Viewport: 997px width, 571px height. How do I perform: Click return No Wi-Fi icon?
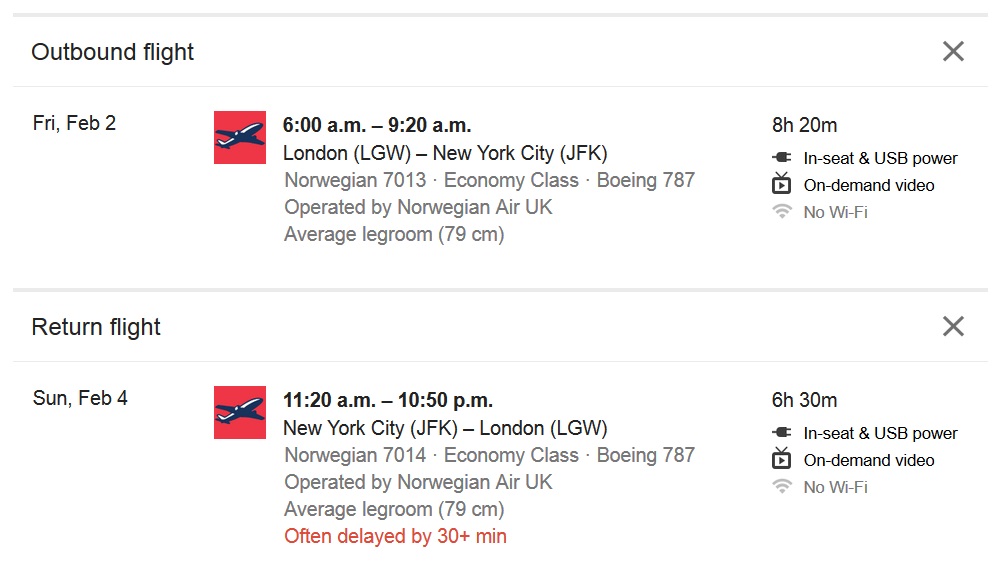tap(782, 487)
